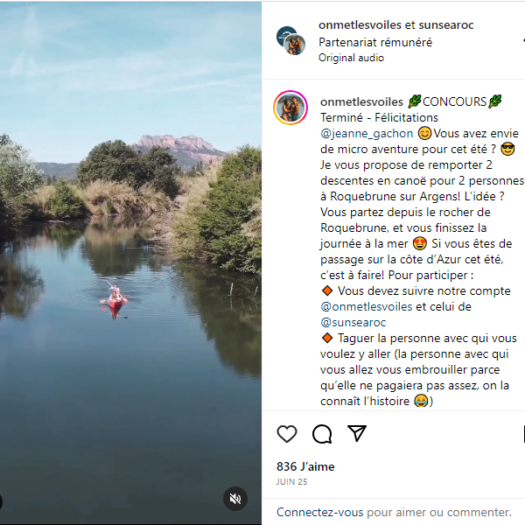View the 836 J'aime likes list
Screen dimensions: 525x525
[305, 467]
